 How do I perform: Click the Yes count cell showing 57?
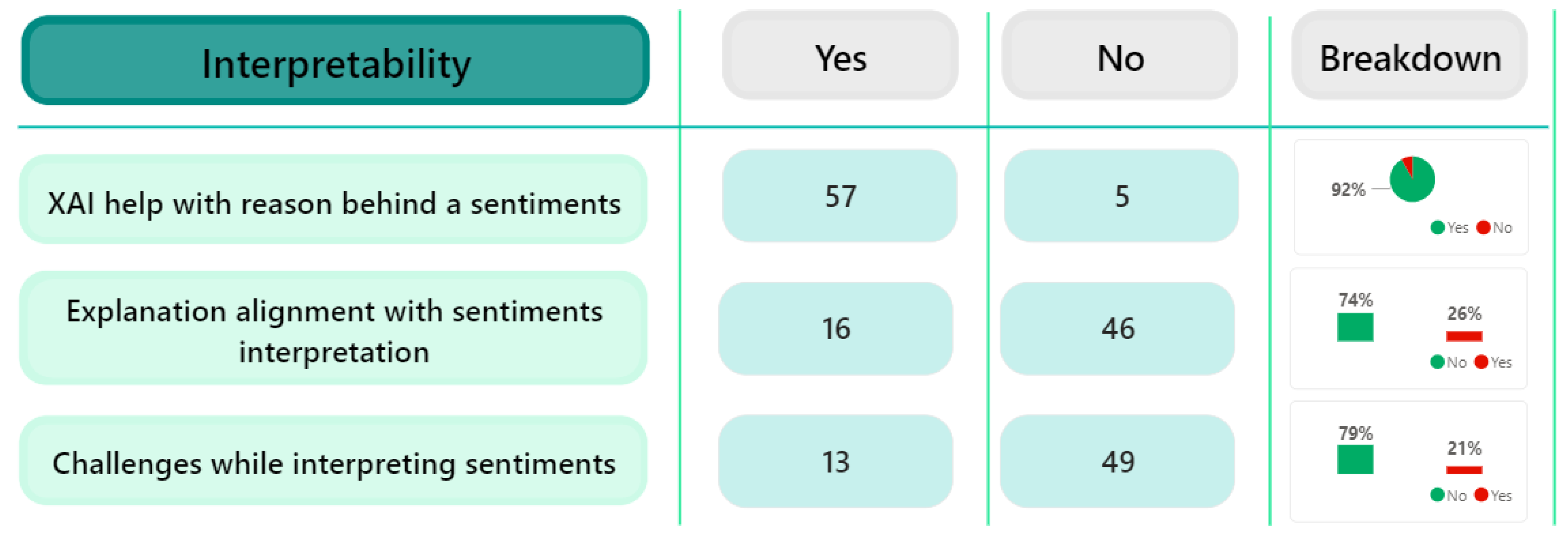[840, 196]
